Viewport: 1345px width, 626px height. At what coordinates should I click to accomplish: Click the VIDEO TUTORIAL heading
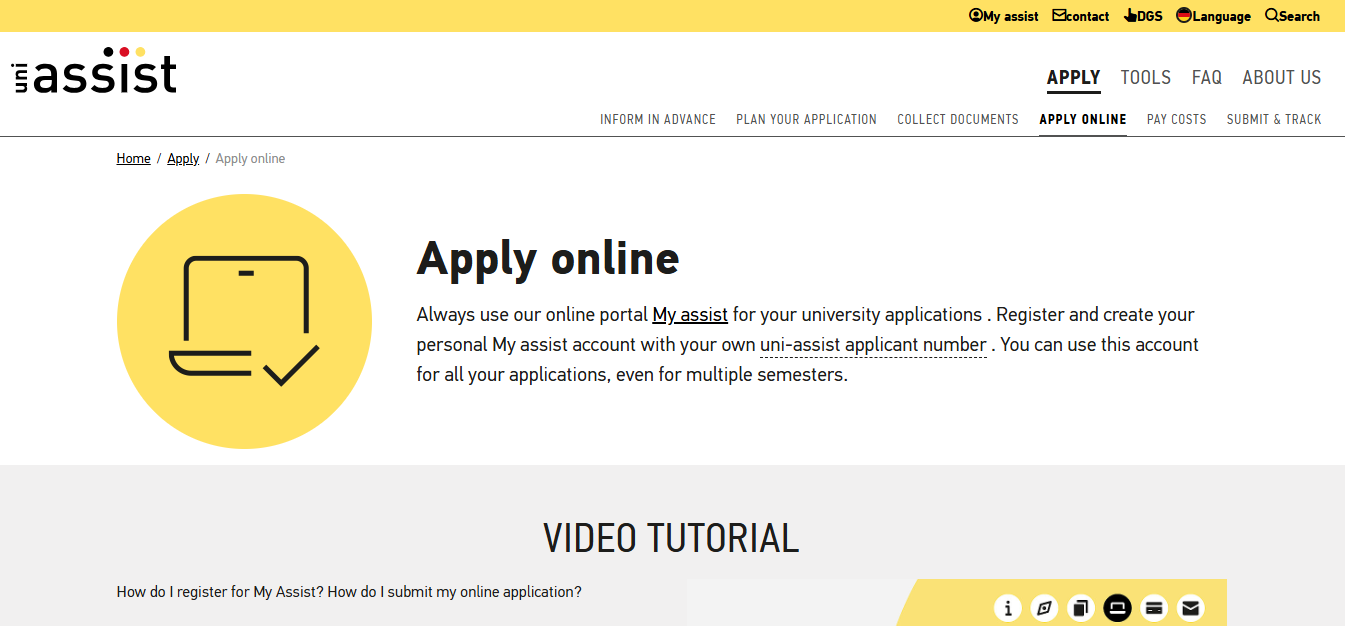671,538
